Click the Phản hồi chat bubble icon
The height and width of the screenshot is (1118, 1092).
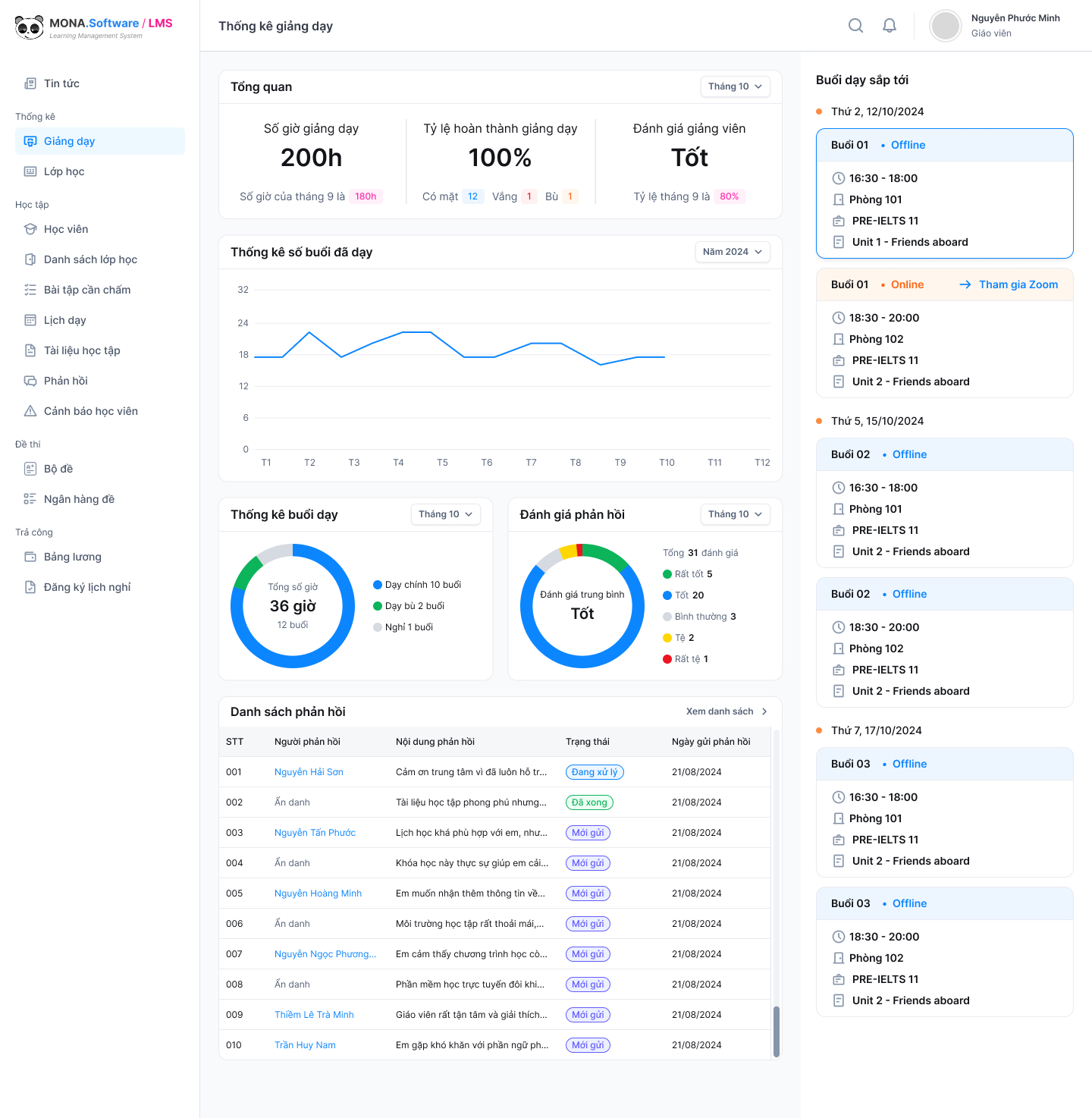(30, 381)
